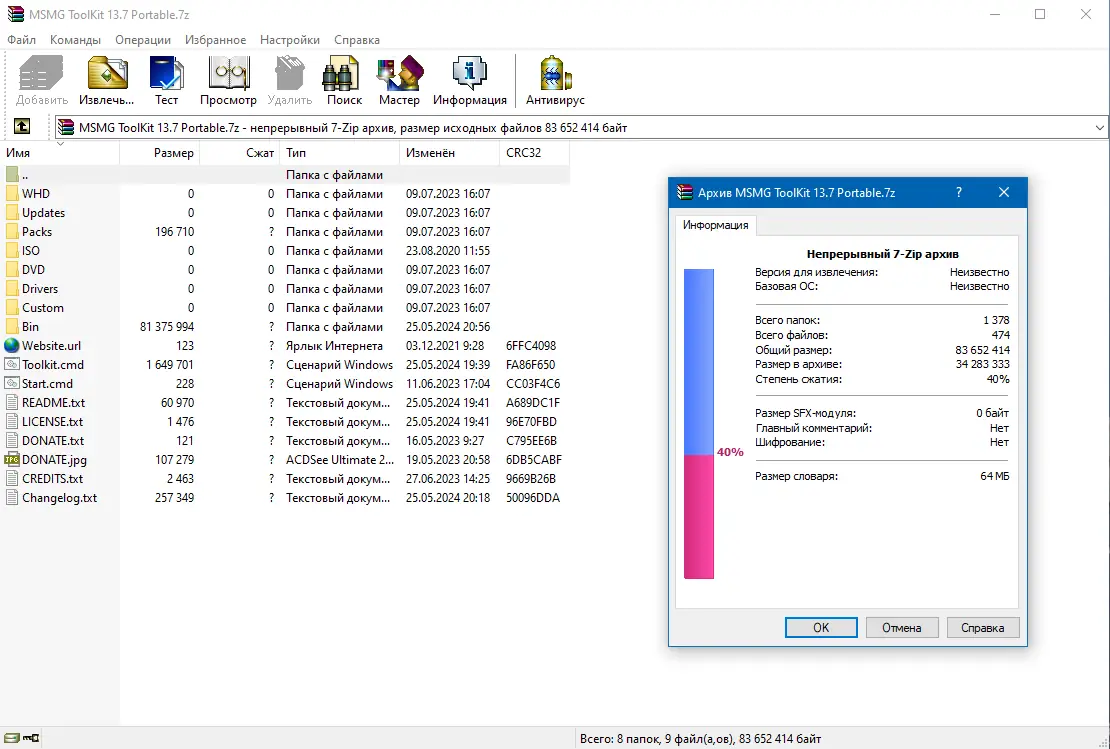Open the Справка menu
Image resolution: width=1110 pixels, height=749 pixels.
[x=357, y=40]
